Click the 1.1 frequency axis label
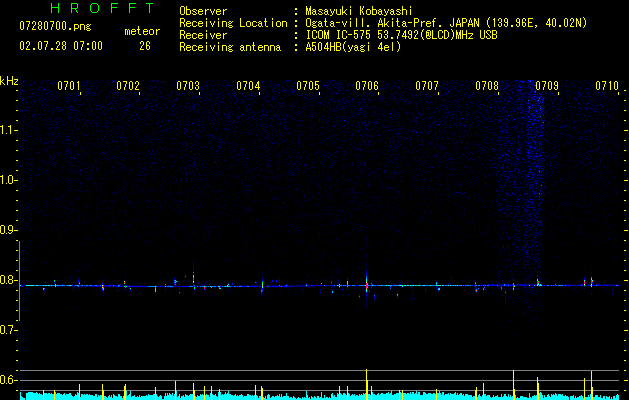 click(x=8, y=130)
